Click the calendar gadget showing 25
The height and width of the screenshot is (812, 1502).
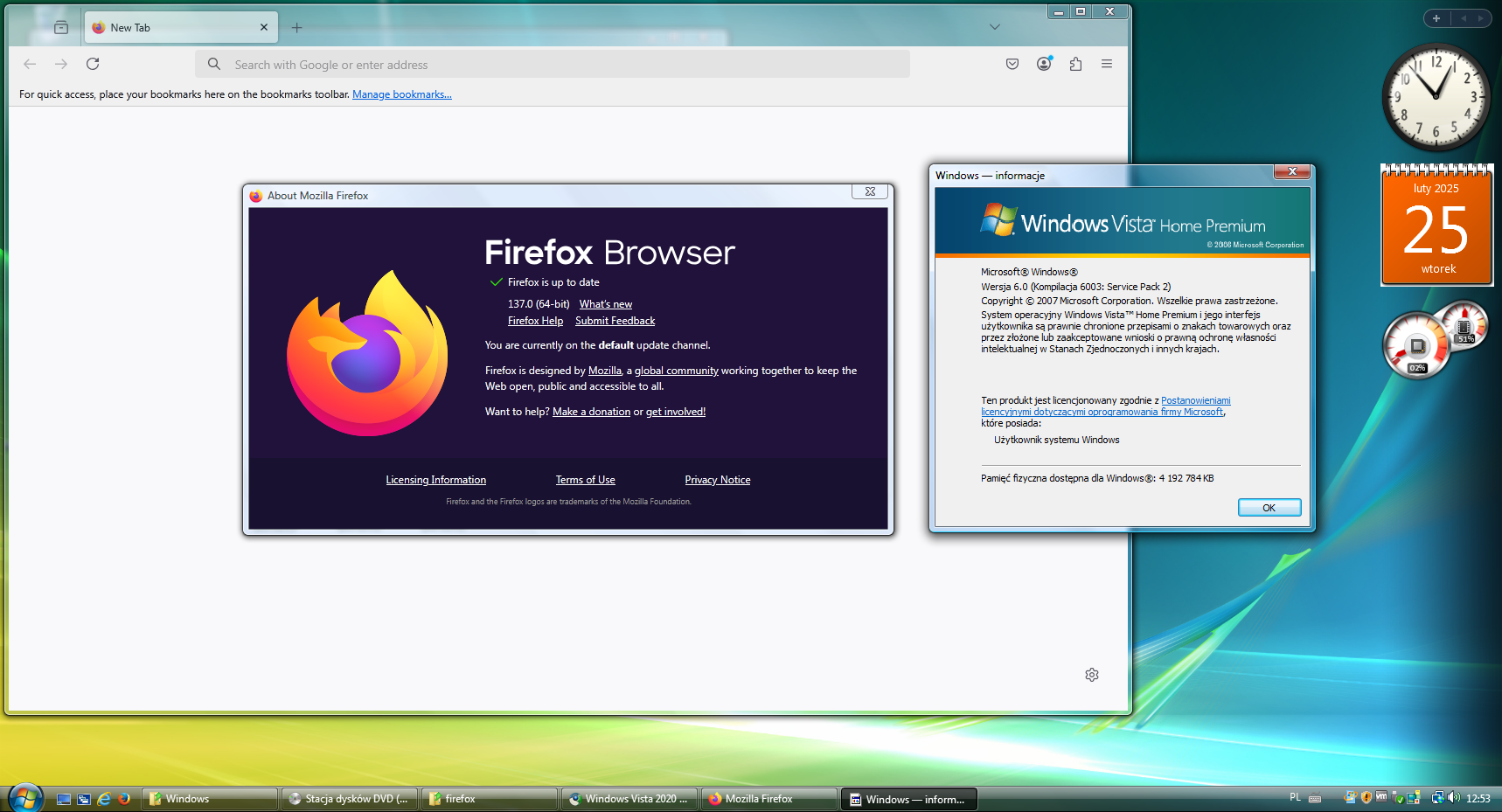1436,225
